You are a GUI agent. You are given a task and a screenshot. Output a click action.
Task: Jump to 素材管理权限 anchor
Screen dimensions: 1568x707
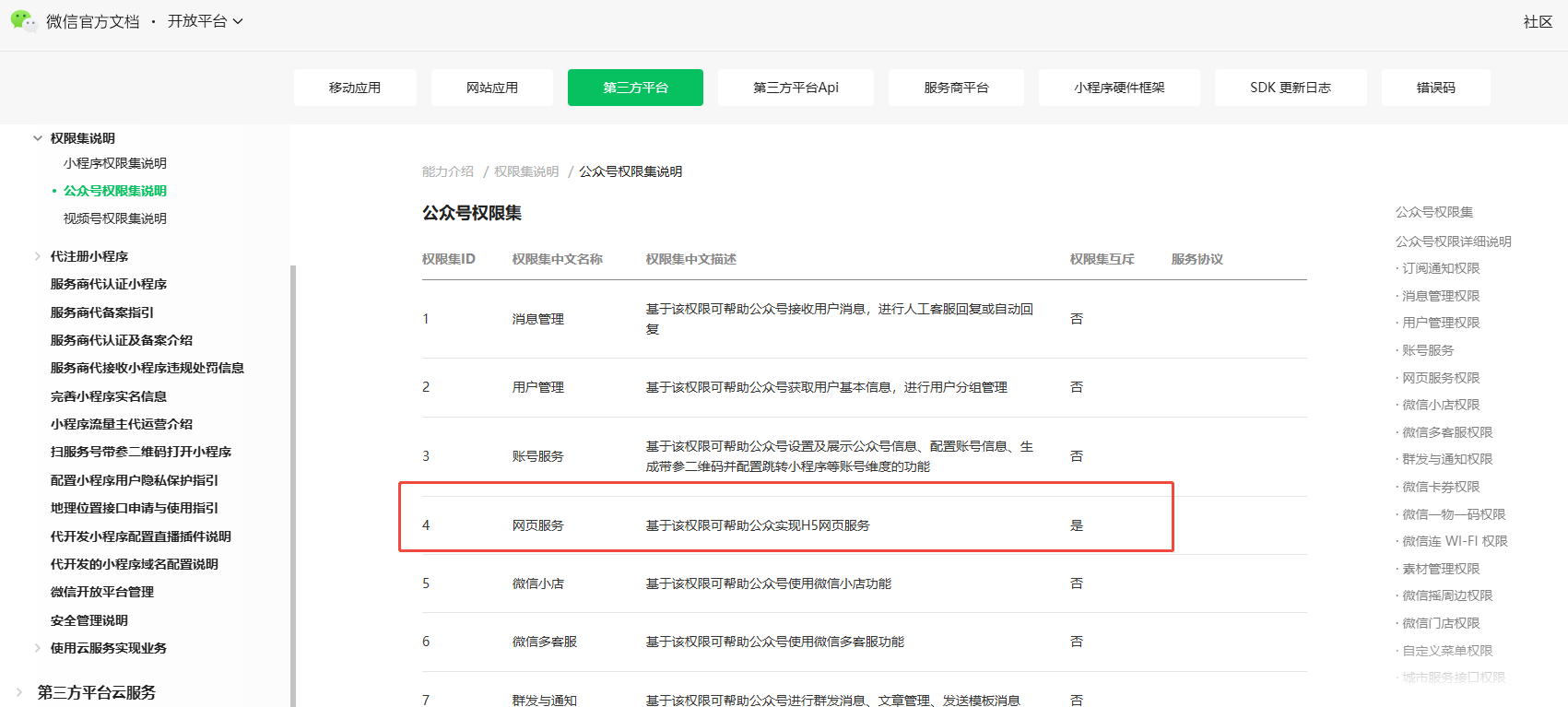coord(1441,569)
